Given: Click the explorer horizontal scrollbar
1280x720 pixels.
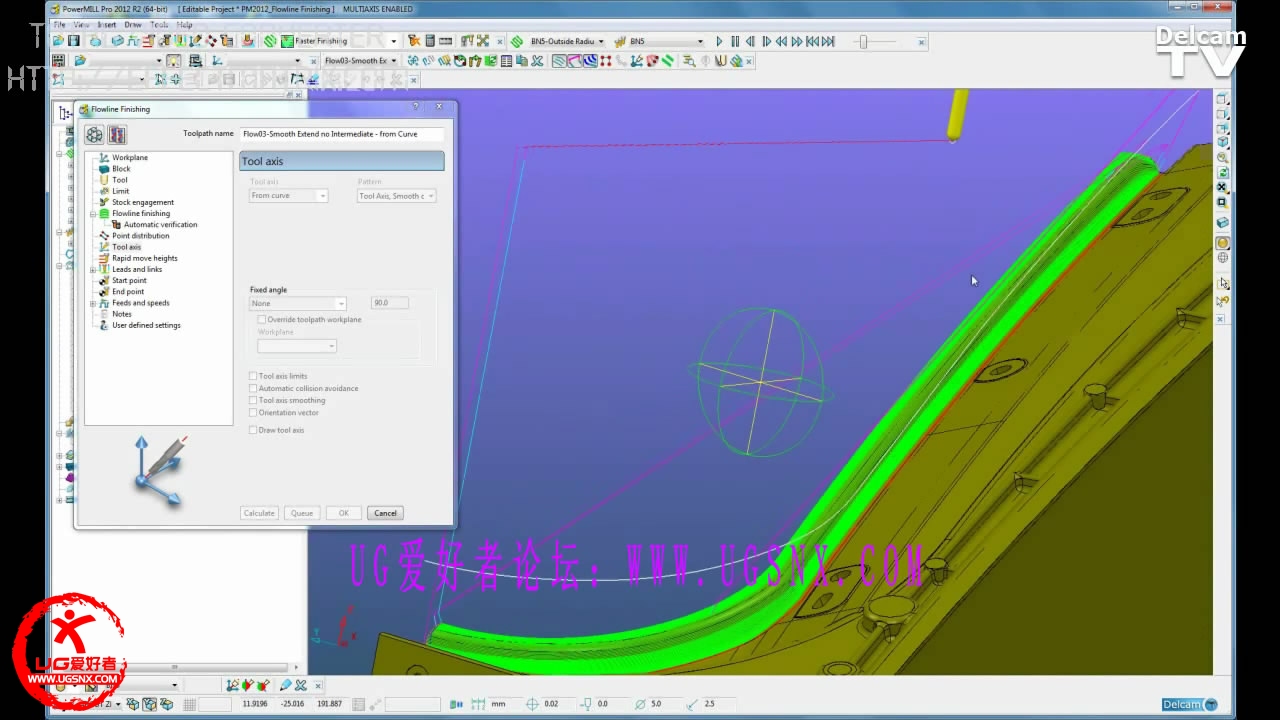Looking at the screenshot, I should [x=175, y=667].
